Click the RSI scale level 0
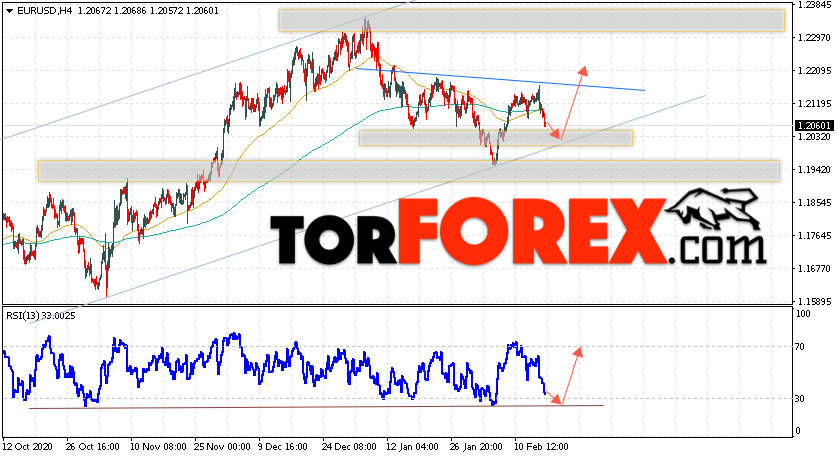This screenshot has width=838, height=458. coord(798,431)
